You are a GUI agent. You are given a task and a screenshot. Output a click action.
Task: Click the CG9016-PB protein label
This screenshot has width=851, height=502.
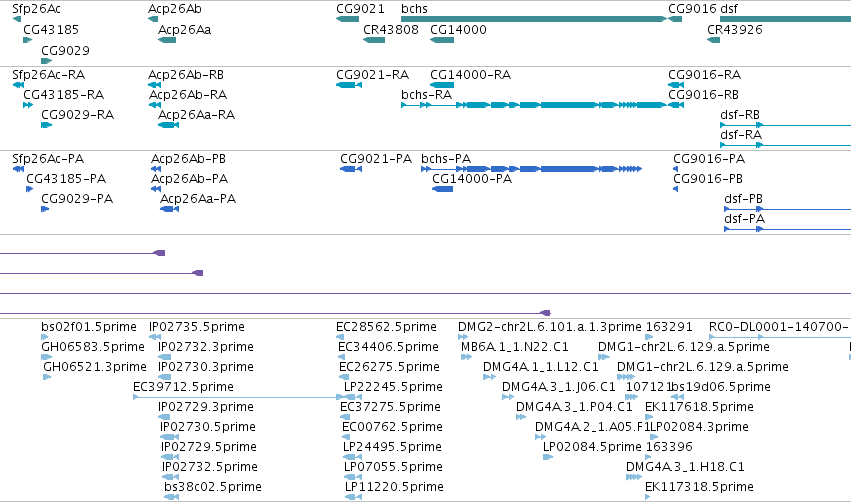pos(708,179)
